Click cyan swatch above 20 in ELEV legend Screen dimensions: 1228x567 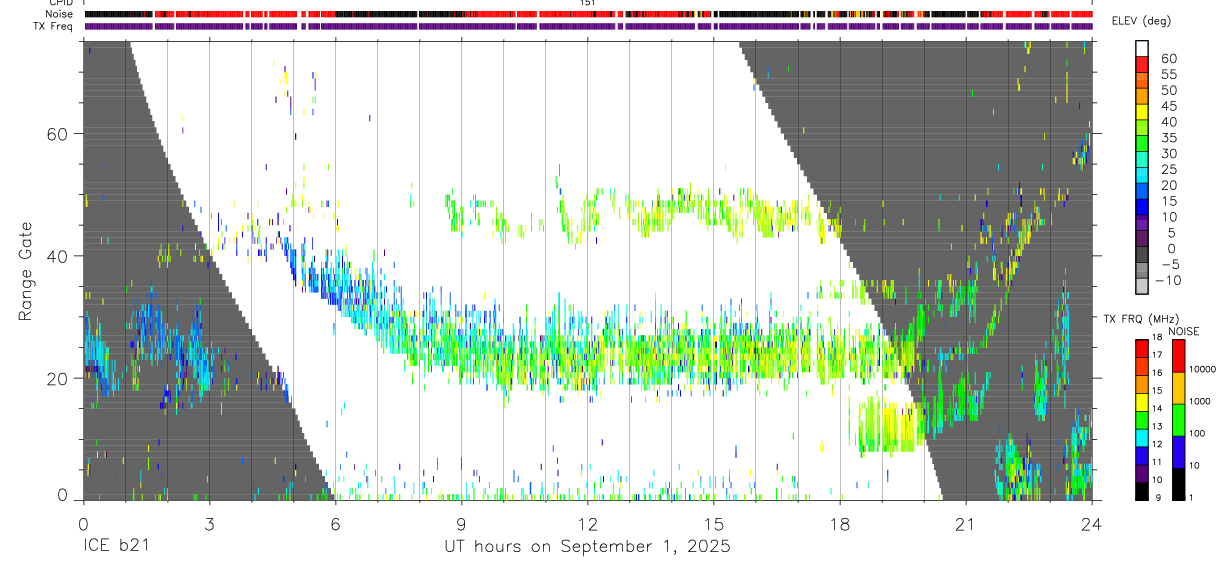point(1142,177)
